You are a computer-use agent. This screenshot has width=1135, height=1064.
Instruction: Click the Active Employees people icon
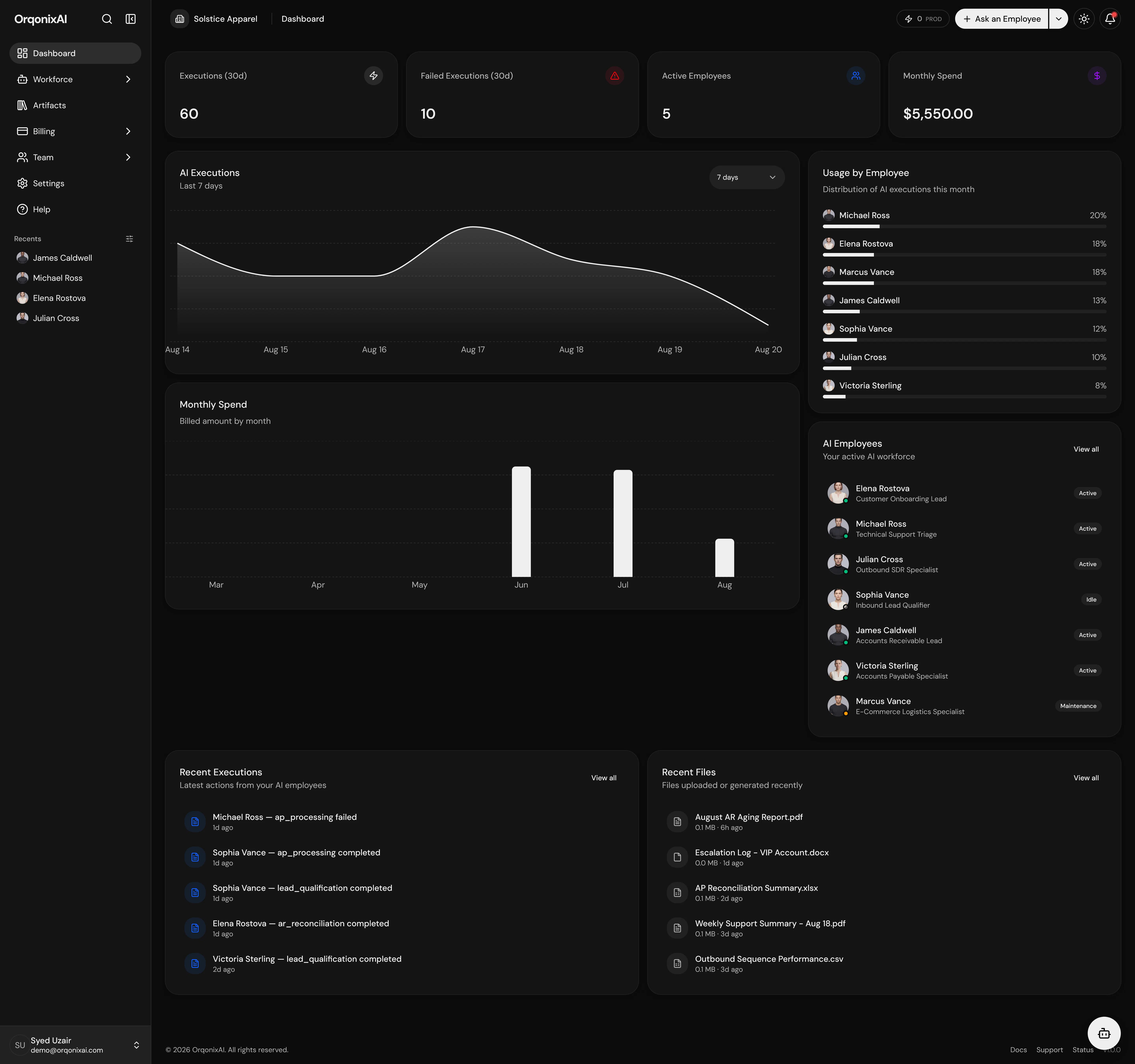point(856,75)
